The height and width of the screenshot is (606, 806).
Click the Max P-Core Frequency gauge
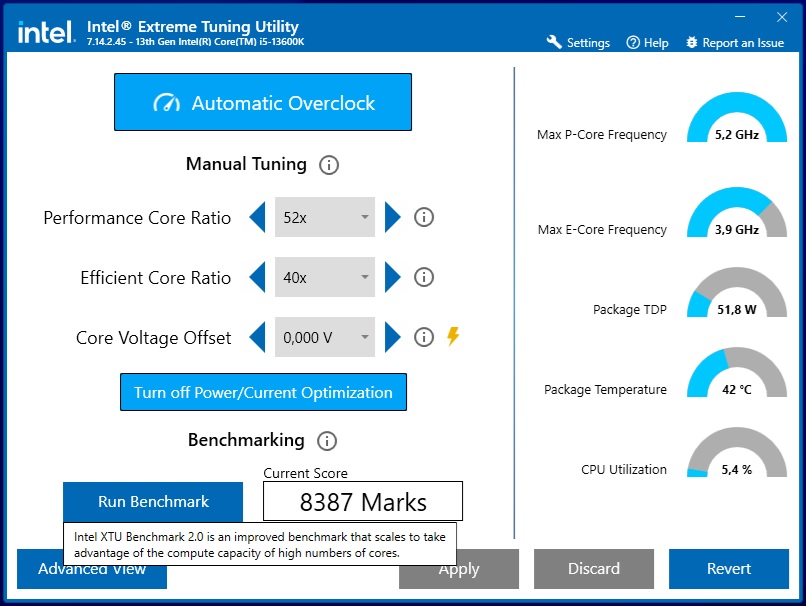click(x=737, y=117)
